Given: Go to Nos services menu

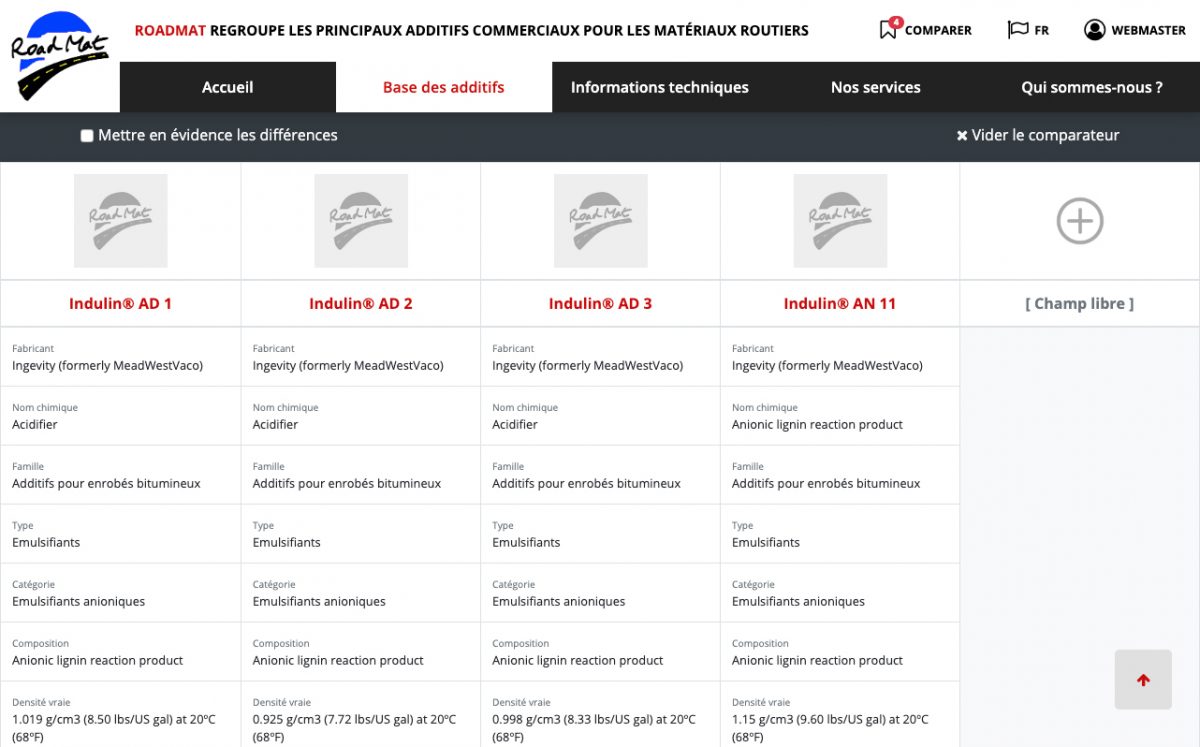Looking at the screenshot, I should [x=875, y=88].
